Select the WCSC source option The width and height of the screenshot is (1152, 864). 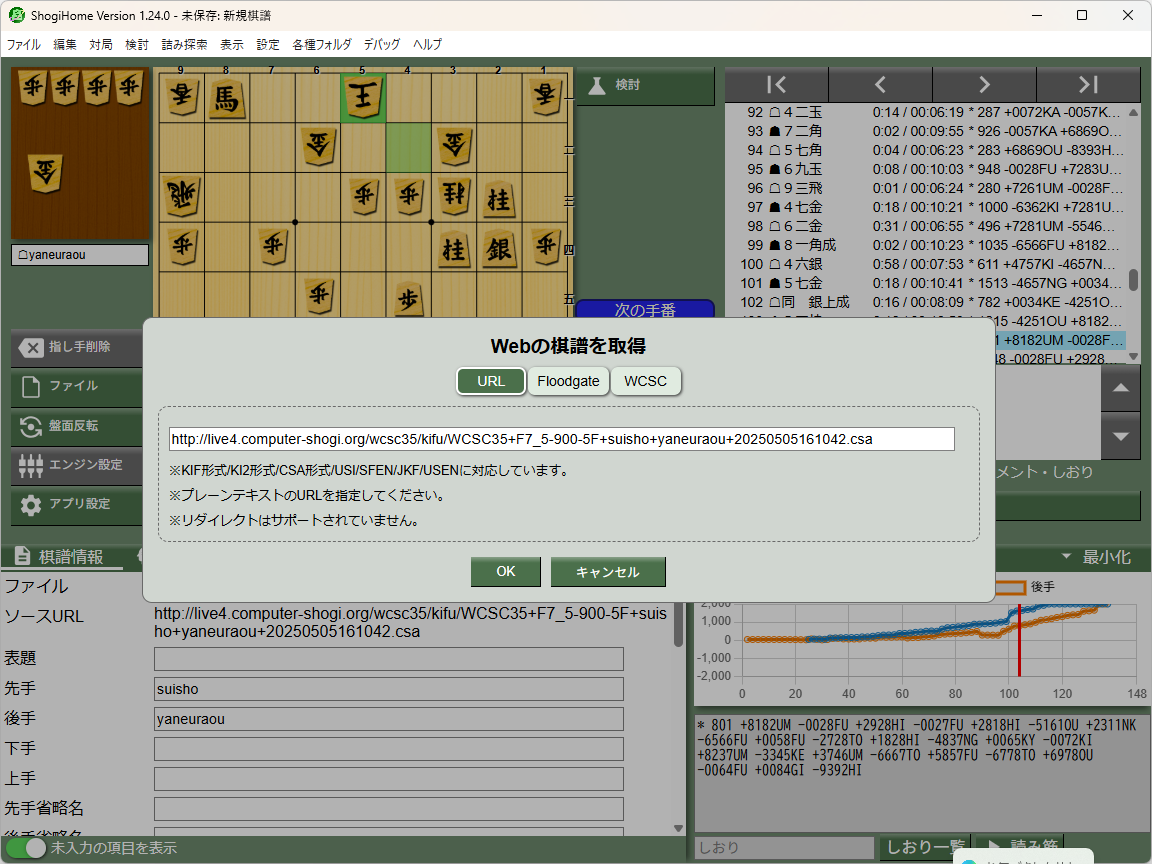(x=646, y=381)
